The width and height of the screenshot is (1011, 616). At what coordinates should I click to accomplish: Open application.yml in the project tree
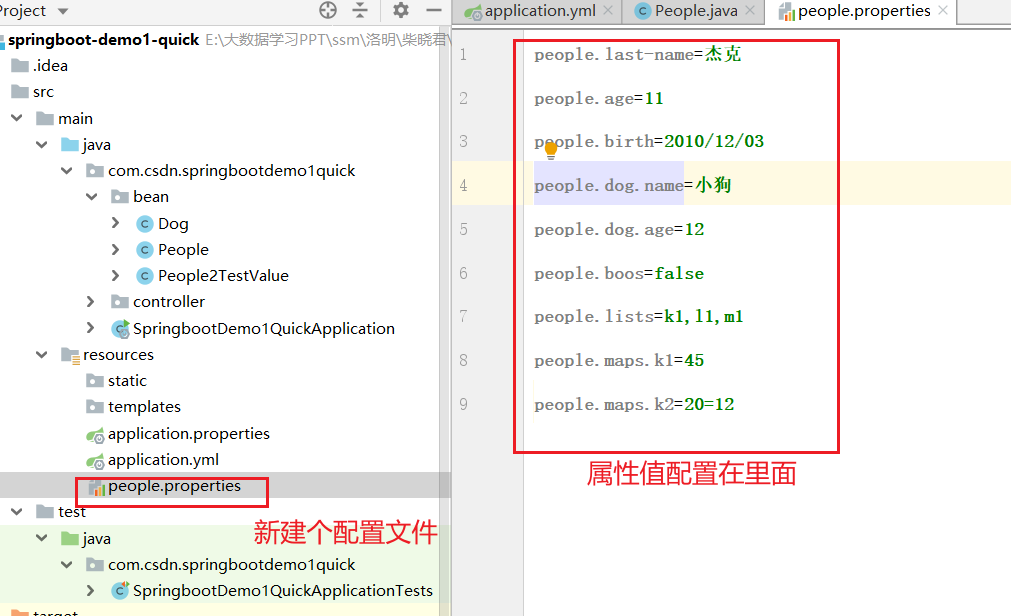click(163, 460)
